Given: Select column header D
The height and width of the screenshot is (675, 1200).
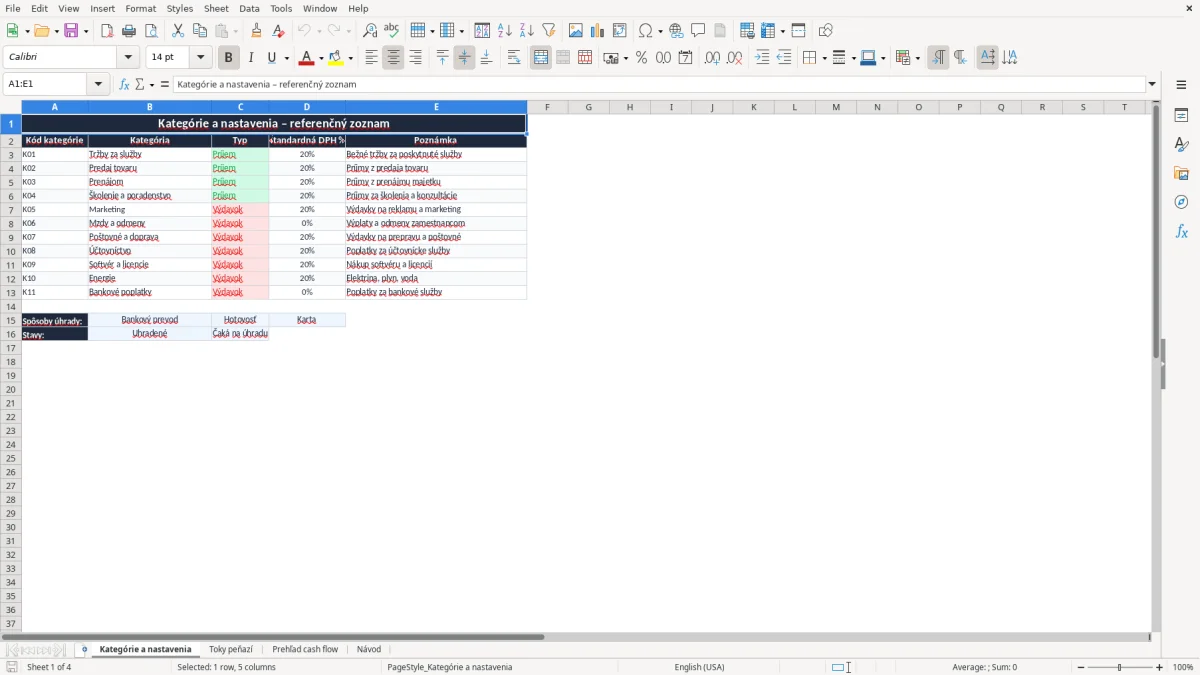Looking at the screenshot, I should (307, 107).
